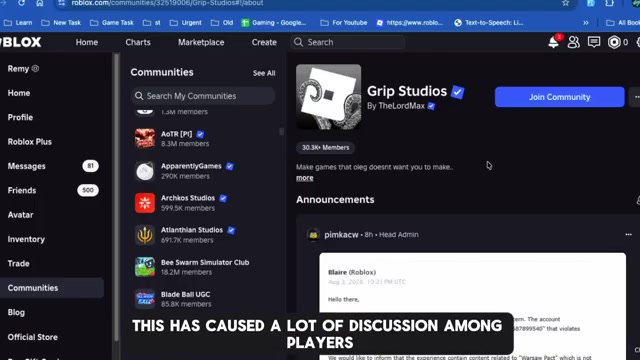Image resolution: width=640 pixels, height=360 pixels.
Task: Open the Create tab
Action: (264, 42)
